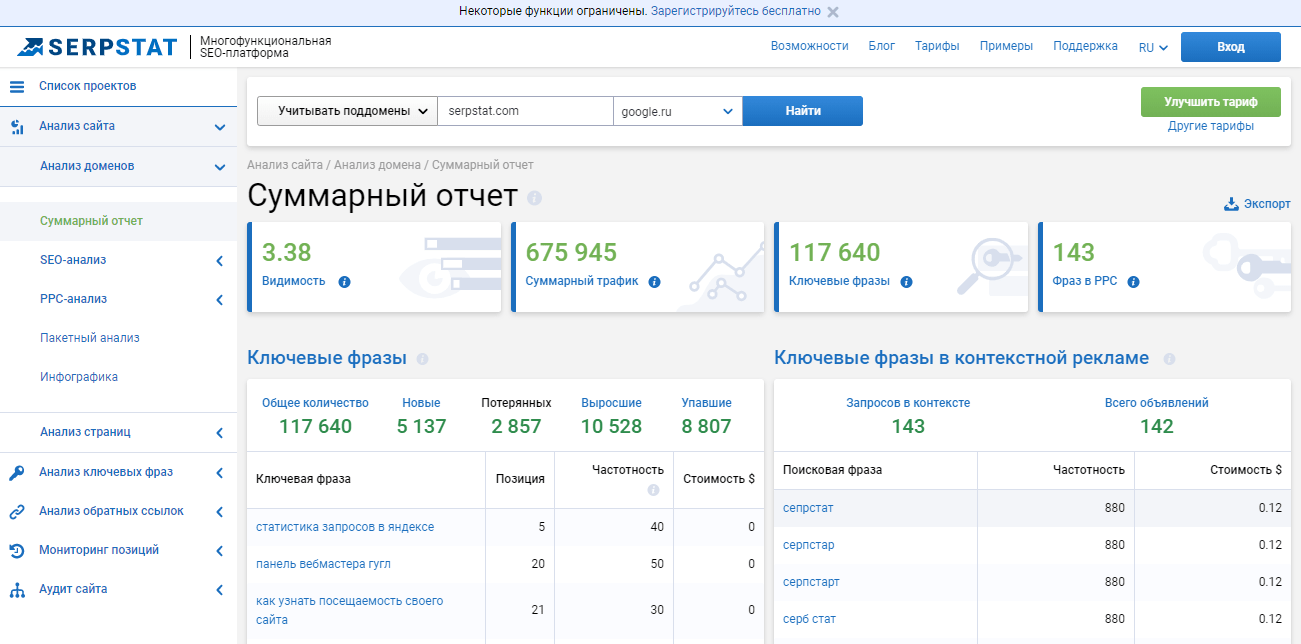Click Анализ домена breadcrumb
Viewport: 1301px width, 644px height.
[377, 164]
